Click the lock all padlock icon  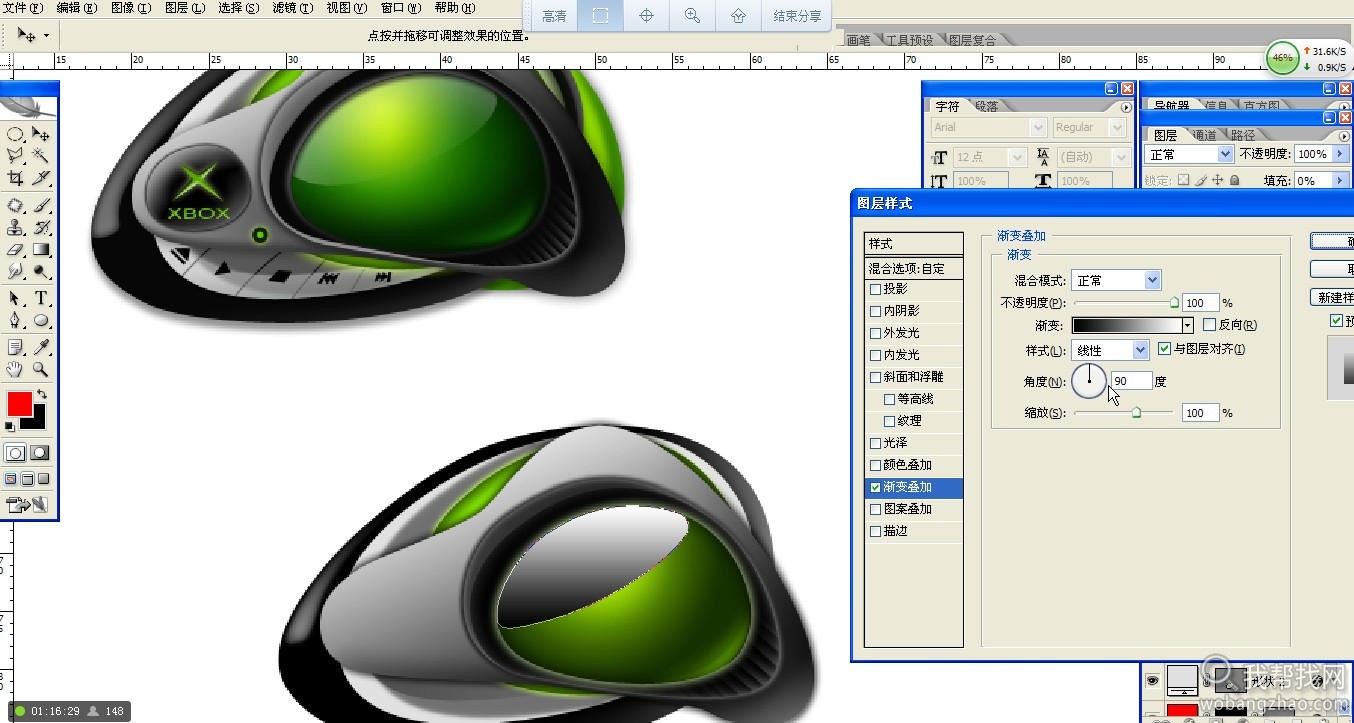point(1234,180)
